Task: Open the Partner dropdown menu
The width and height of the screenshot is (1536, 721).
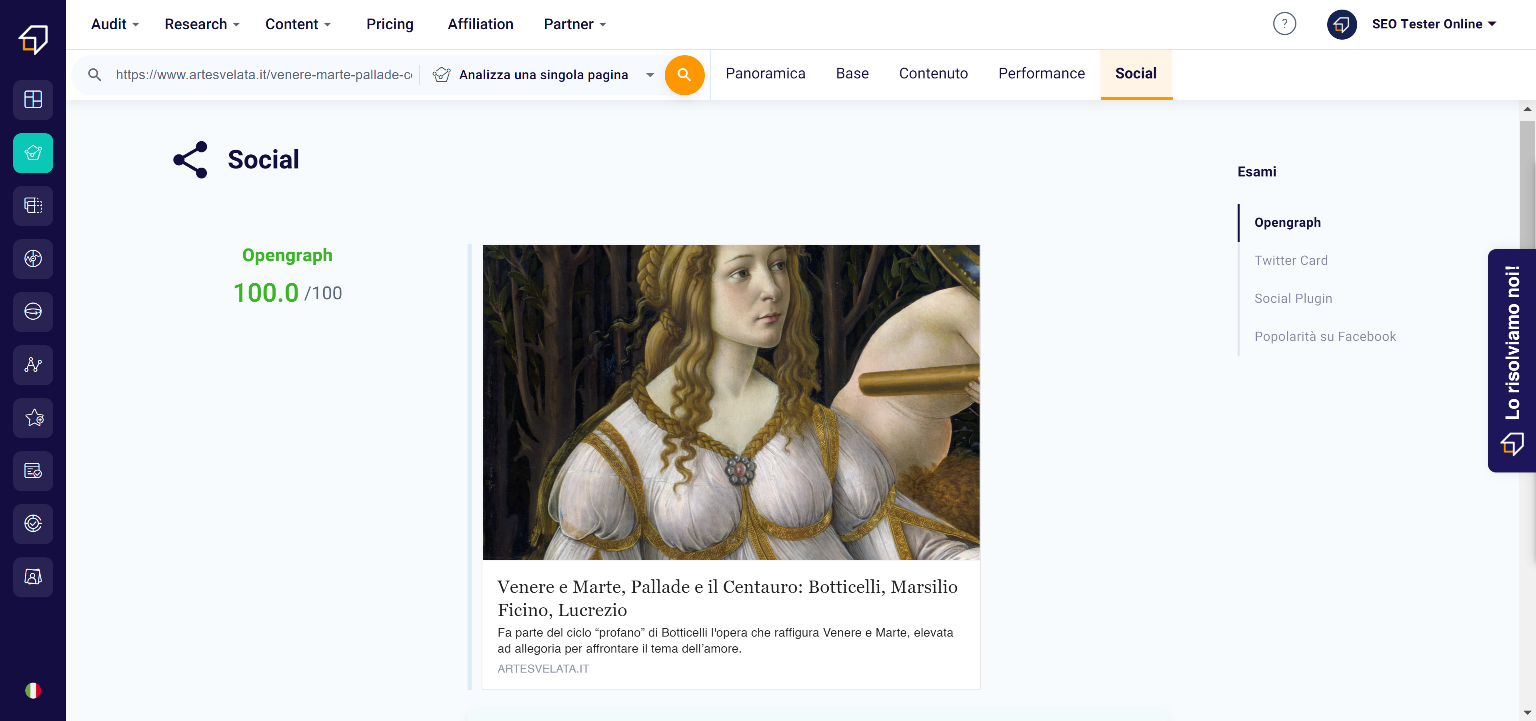Action: (575, 24)
